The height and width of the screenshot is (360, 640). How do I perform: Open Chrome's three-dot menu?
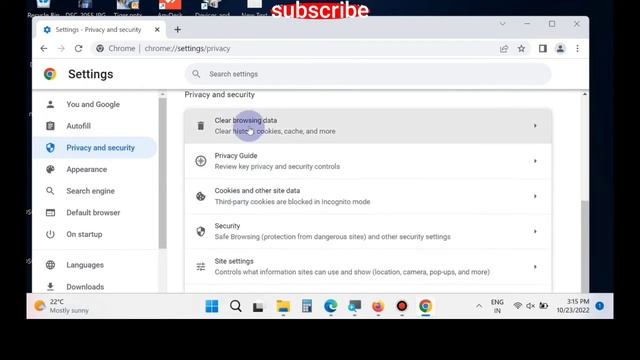(x=577, y=49)
